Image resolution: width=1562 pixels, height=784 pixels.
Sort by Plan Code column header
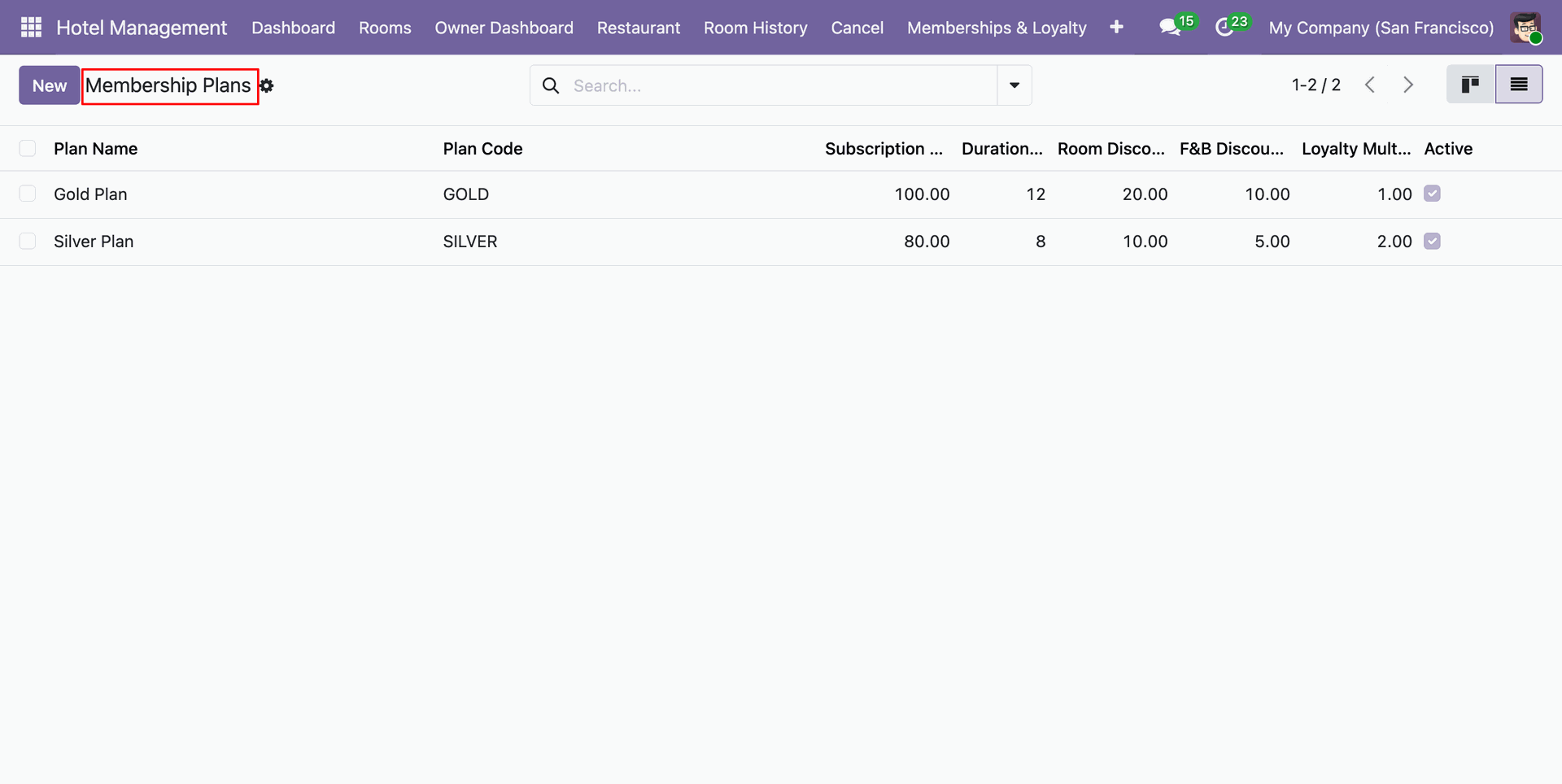point(482,149)
